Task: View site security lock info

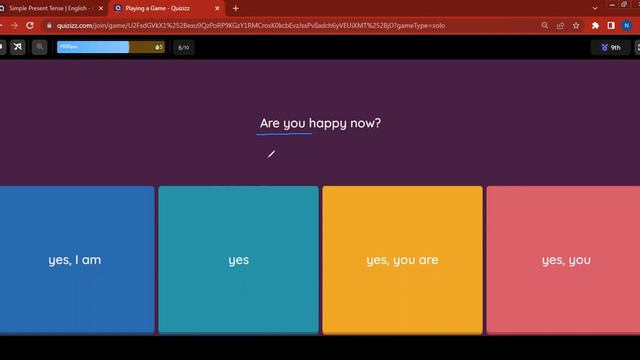Action: 49,25
